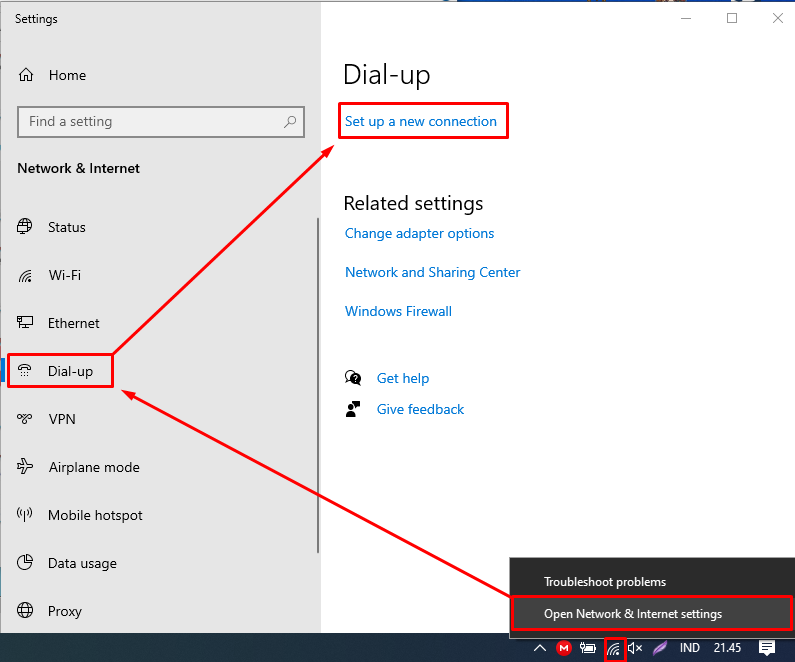
Task: Minimize the Settings window
Action: tap(686, 18)
